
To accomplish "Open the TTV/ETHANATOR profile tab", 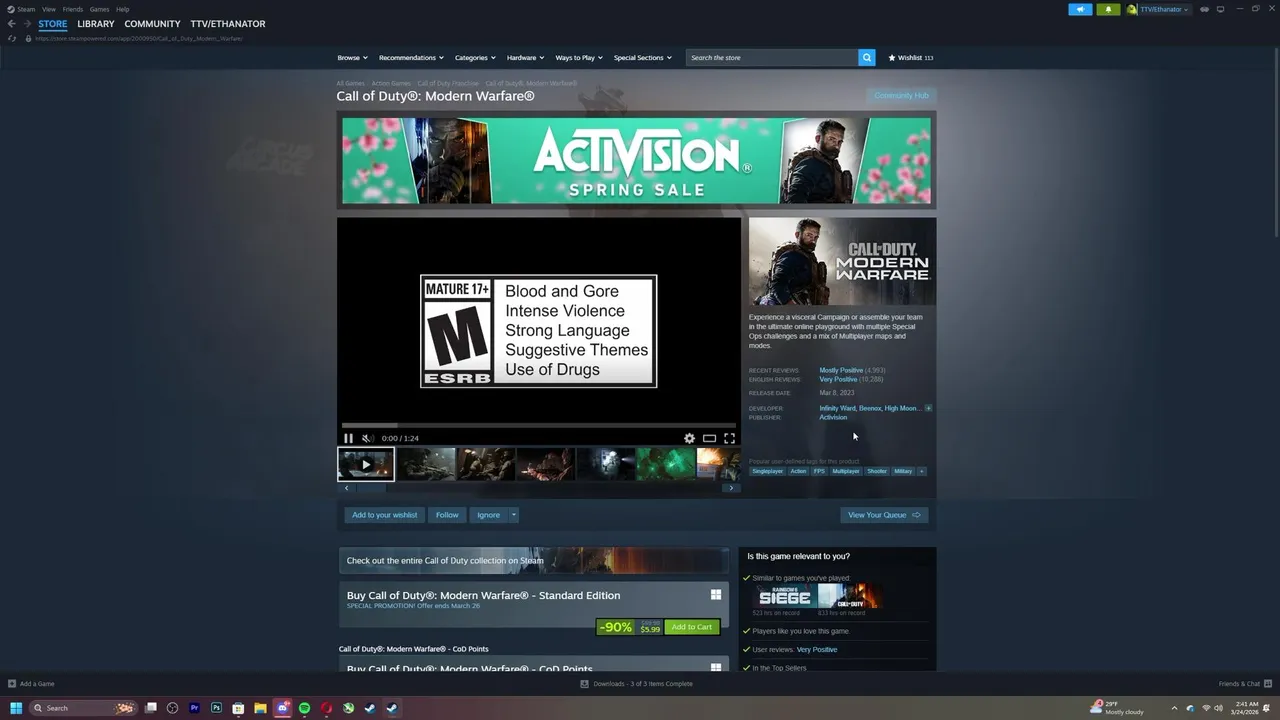I will tap(228, 24).
